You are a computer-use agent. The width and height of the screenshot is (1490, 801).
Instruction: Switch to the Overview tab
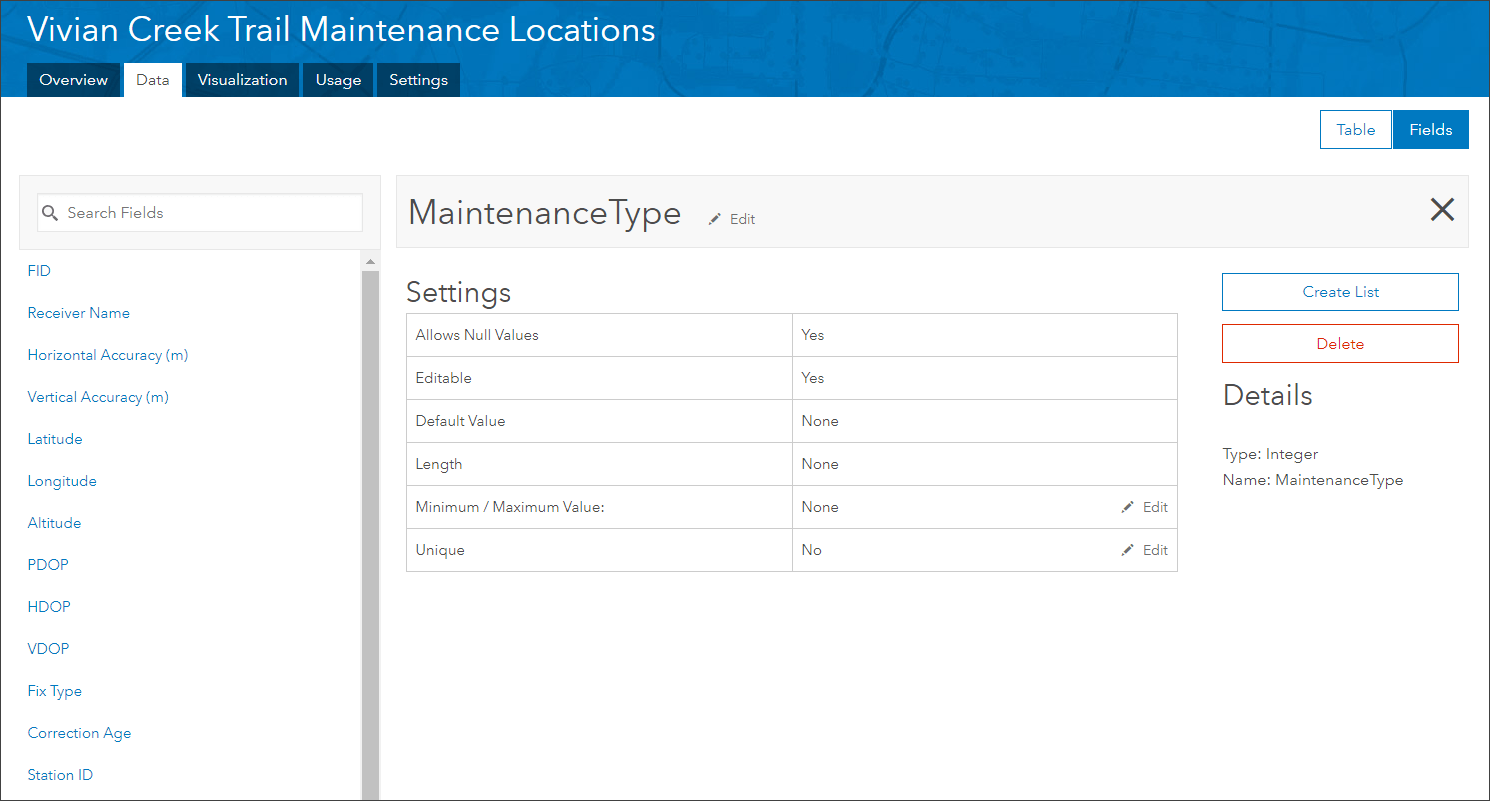coord(73,80)
